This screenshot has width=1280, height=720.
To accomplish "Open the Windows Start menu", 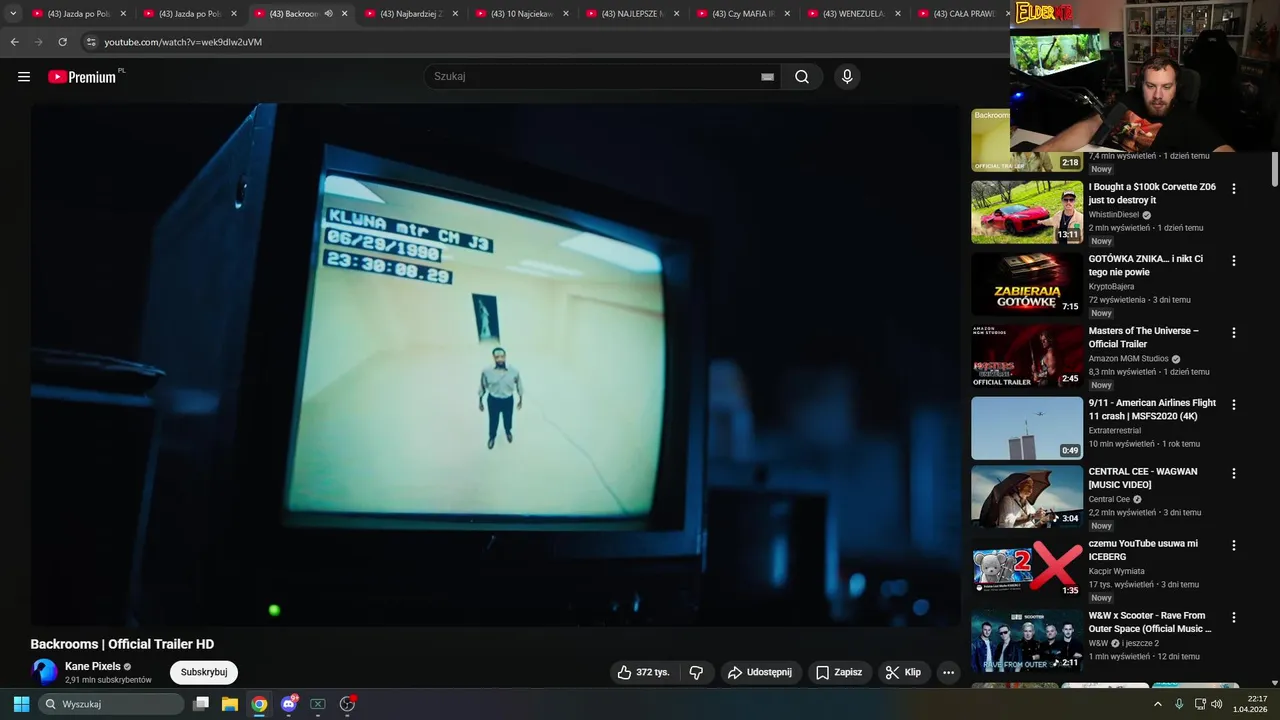I will [21, 704].
